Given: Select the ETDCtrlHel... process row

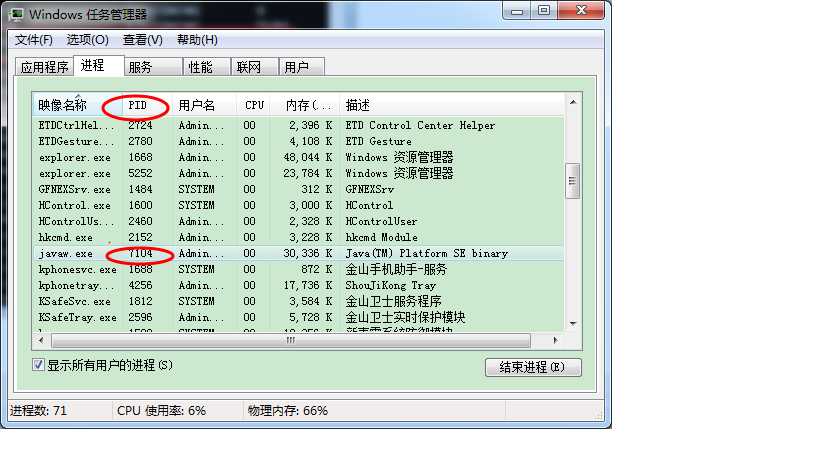Looking at the screenshot, I should click(x=298, y=125).
